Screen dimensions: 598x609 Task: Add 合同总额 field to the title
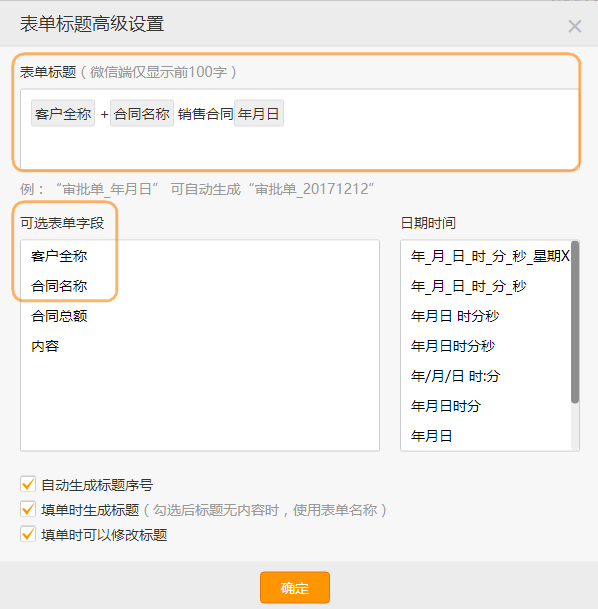coord(59,316)
